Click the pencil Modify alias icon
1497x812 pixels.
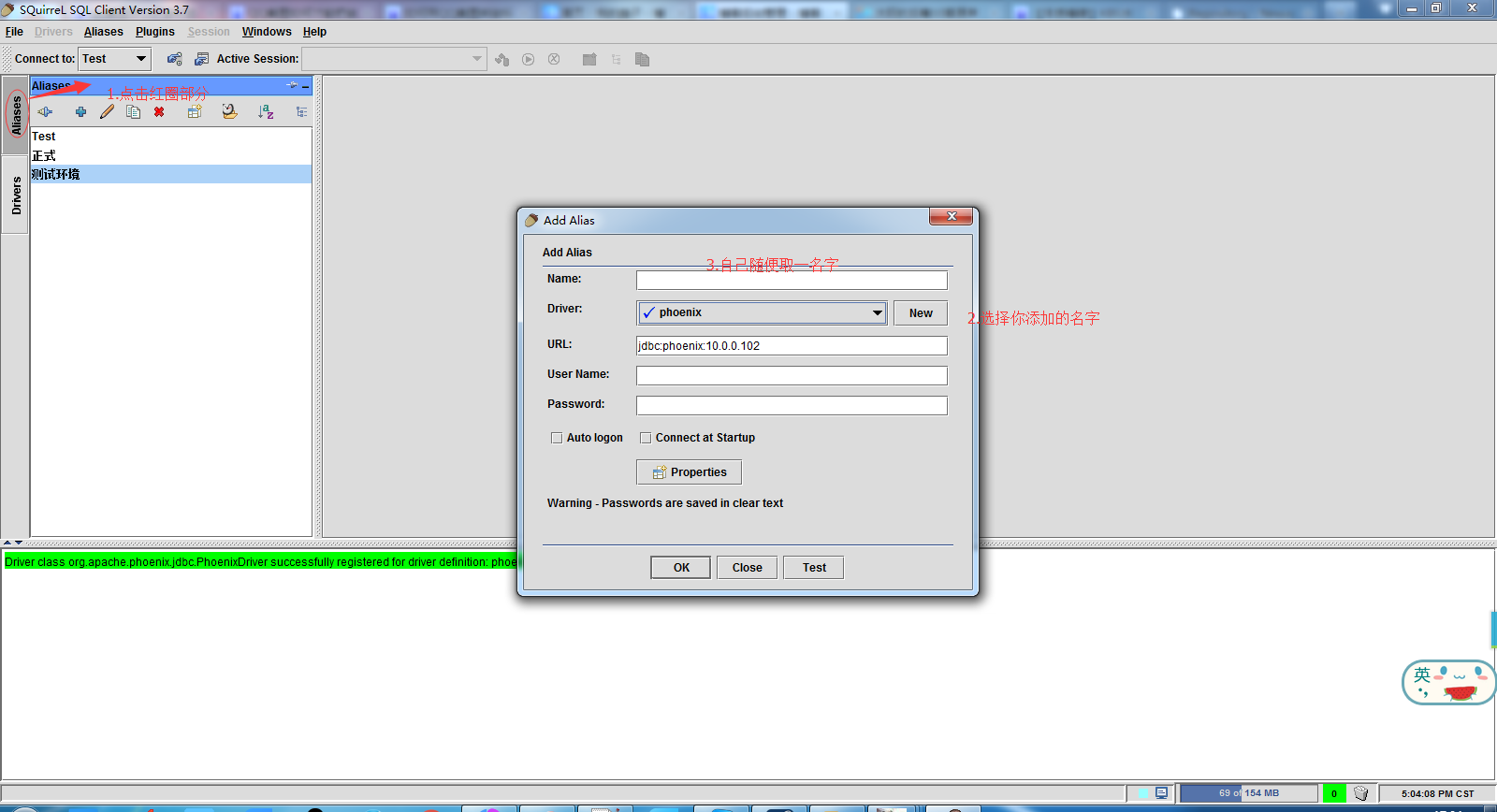pos(108,112)
